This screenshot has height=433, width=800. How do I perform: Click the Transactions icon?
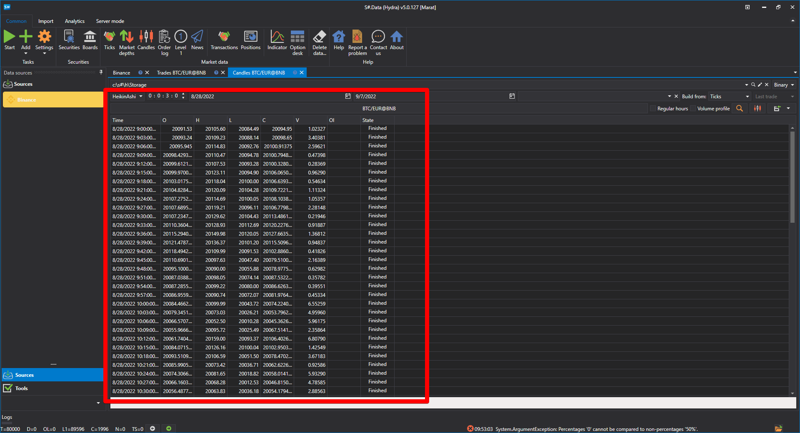(224, 40)
